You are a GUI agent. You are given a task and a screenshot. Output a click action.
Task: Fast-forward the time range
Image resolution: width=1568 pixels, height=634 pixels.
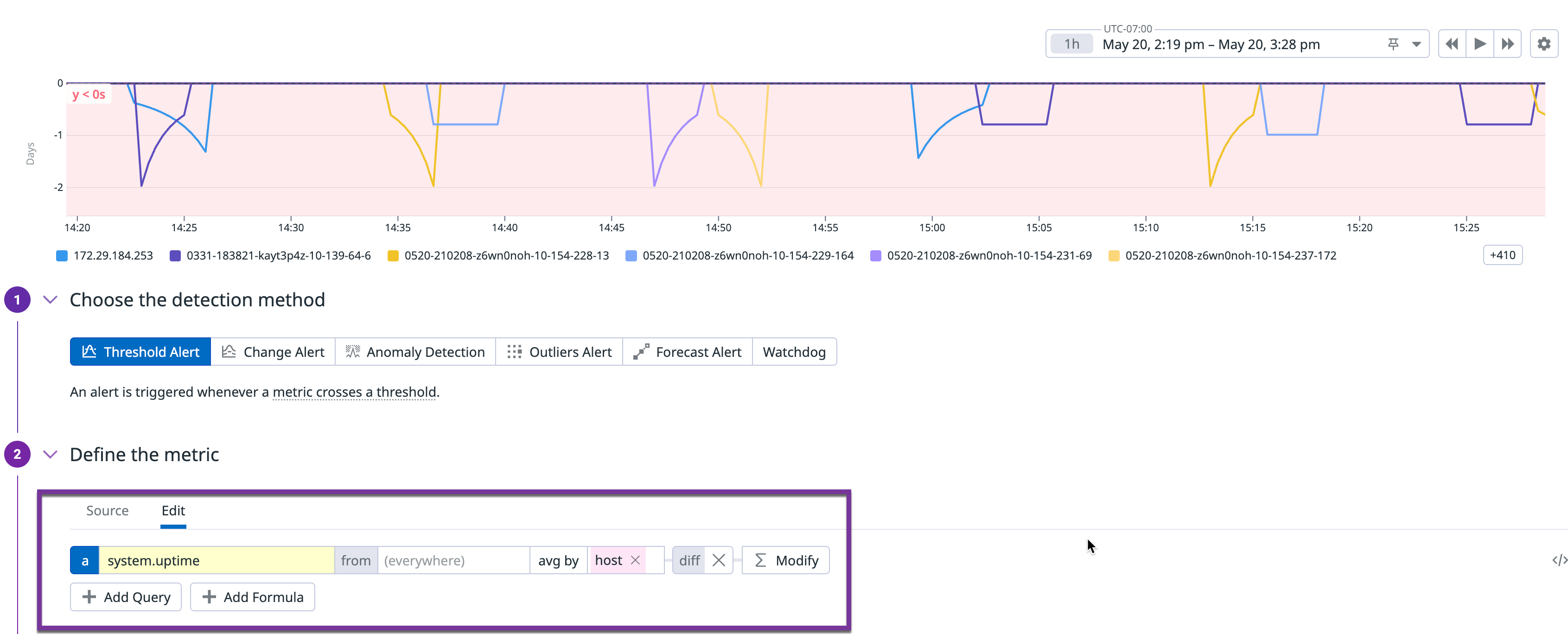click(x=1507, y=44)
